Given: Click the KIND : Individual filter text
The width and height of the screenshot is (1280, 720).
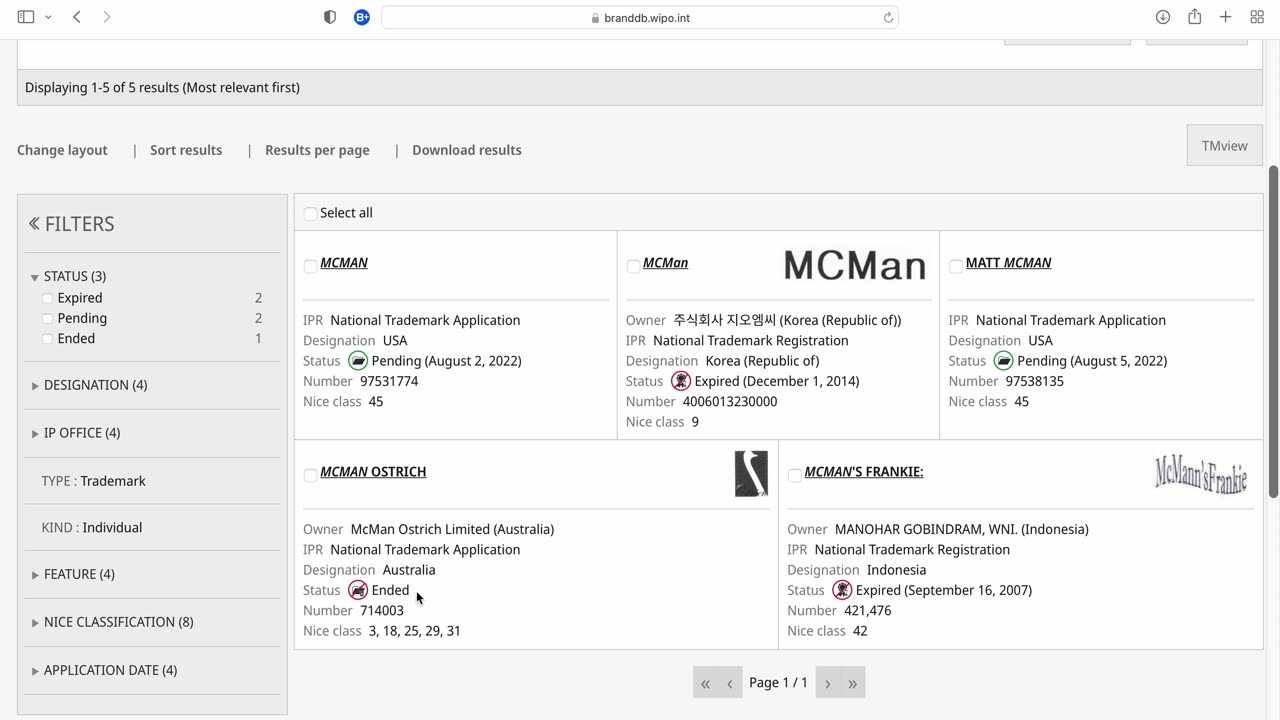Looking at the screenshot, I should click(x=92, y=528).
